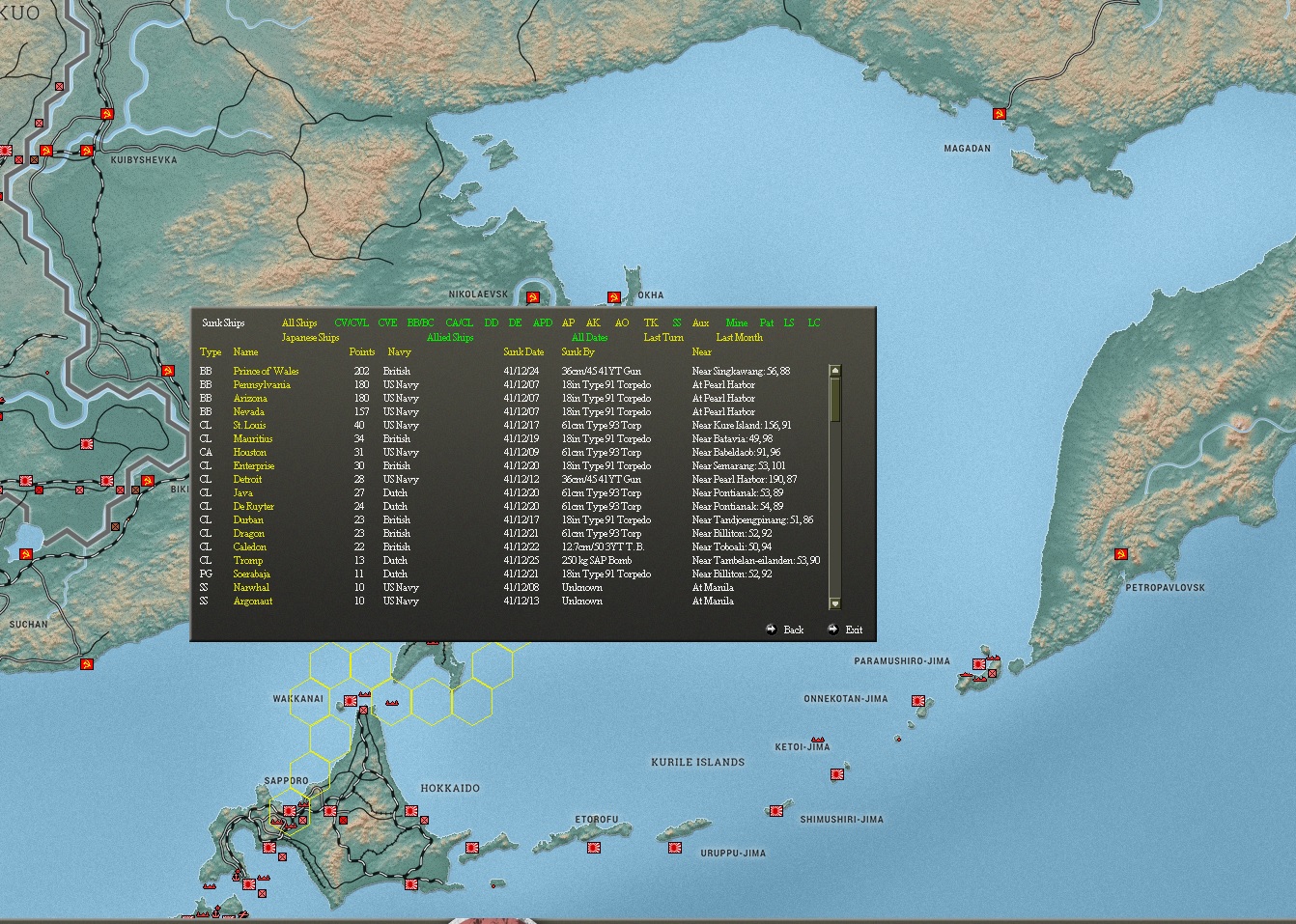Click the Exit button text
Screen dimensions: 1296x924
pyautogui.click(x=854, y=630)
